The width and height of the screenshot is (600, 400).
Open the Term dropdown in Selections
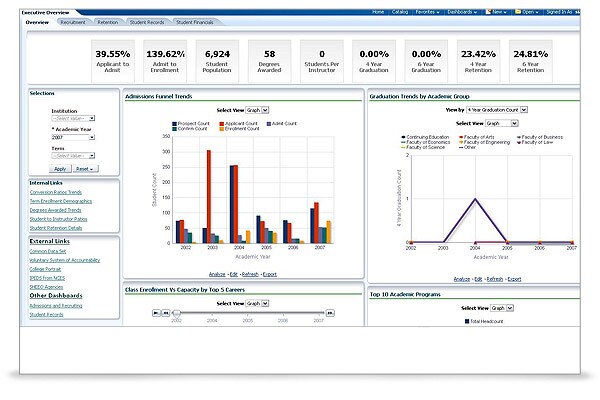coord(73,156)
